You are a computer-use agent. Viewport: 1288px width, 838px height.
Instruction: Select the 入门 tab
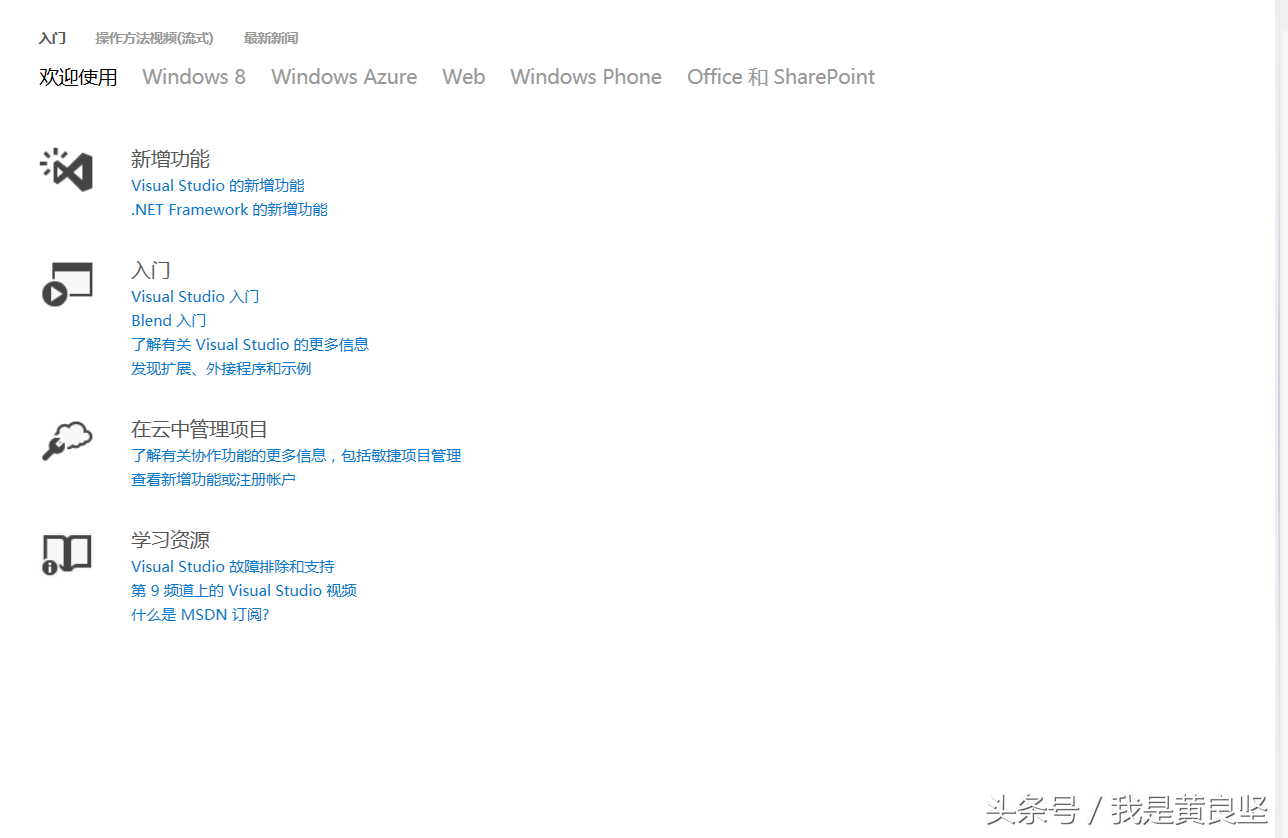pyautogui.click(x=52, y=38)
